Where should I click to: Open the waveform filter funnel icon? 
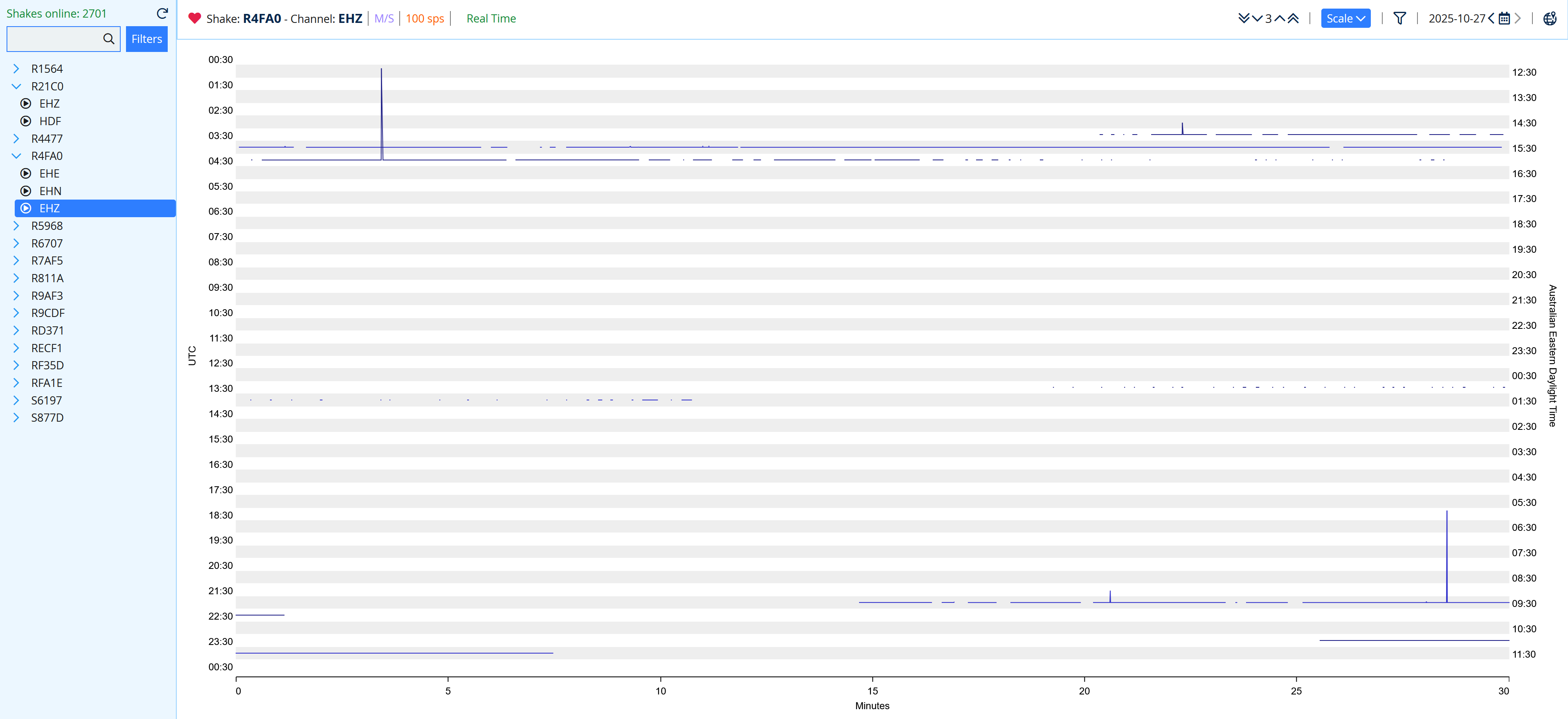click(1399, 18)
